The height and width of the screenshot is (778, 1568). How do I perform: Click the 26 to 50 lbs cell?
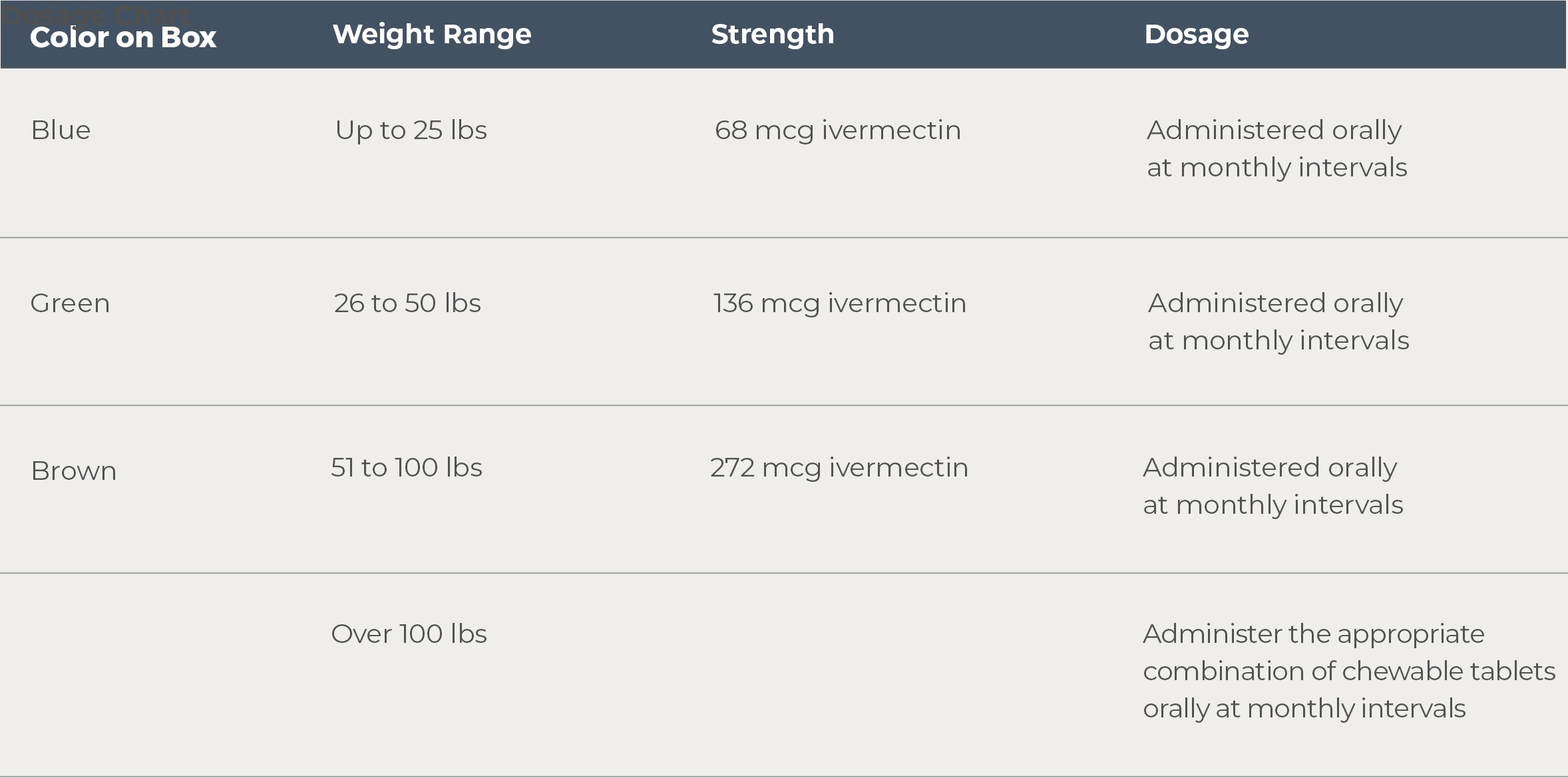pos(407,303)
